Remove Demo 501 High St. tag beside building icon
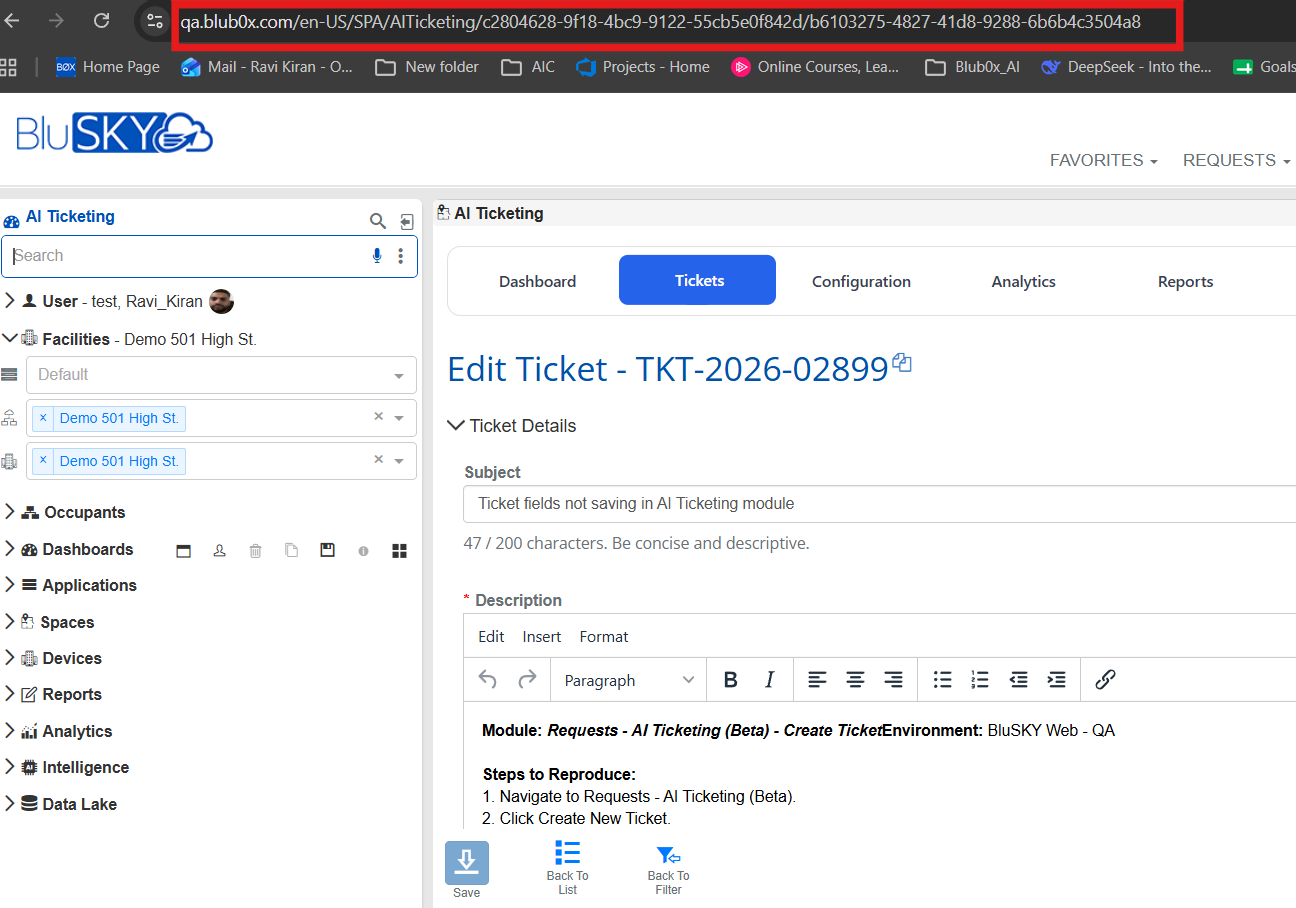1296x908 pixels. (x=43, y=461)
